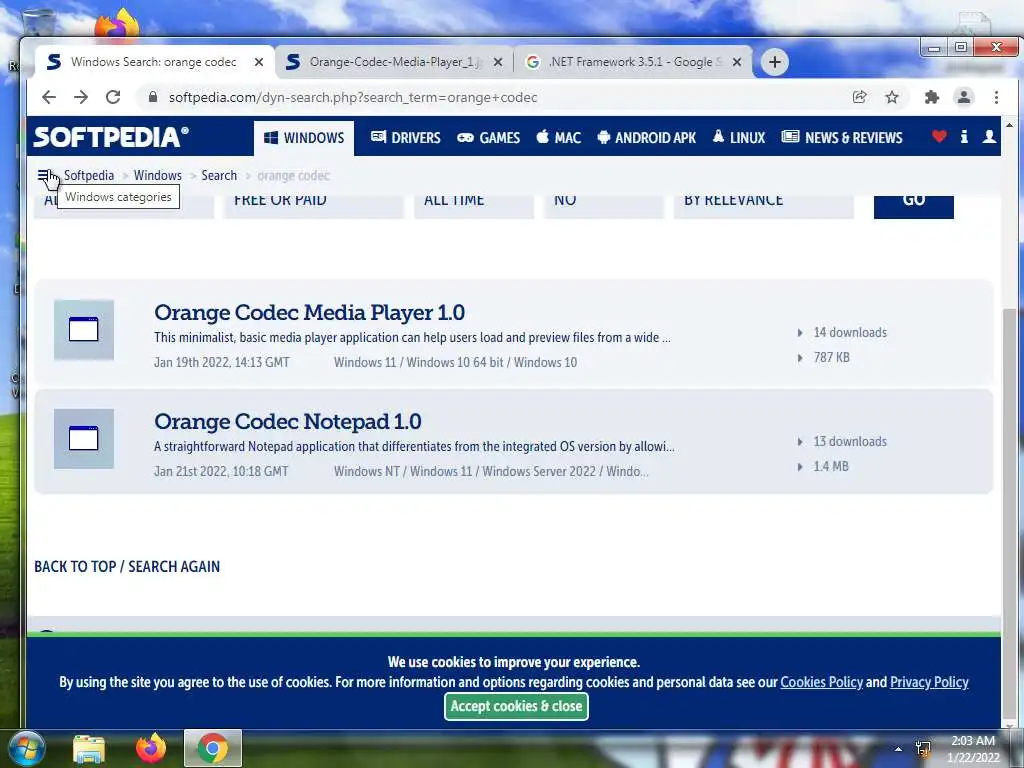Bookmark this page with the star icon

point(891,97)
